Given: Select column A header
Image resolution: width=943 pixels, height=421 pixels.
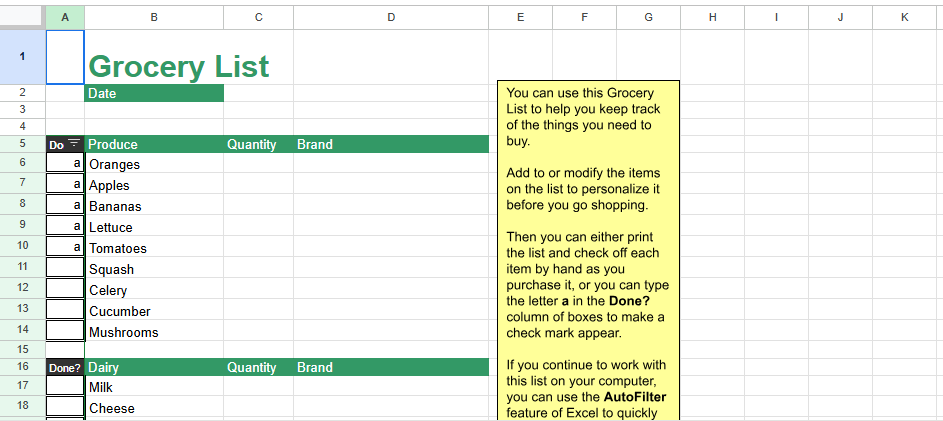Looking at the screenshot, I should click(x=65, y=17).
